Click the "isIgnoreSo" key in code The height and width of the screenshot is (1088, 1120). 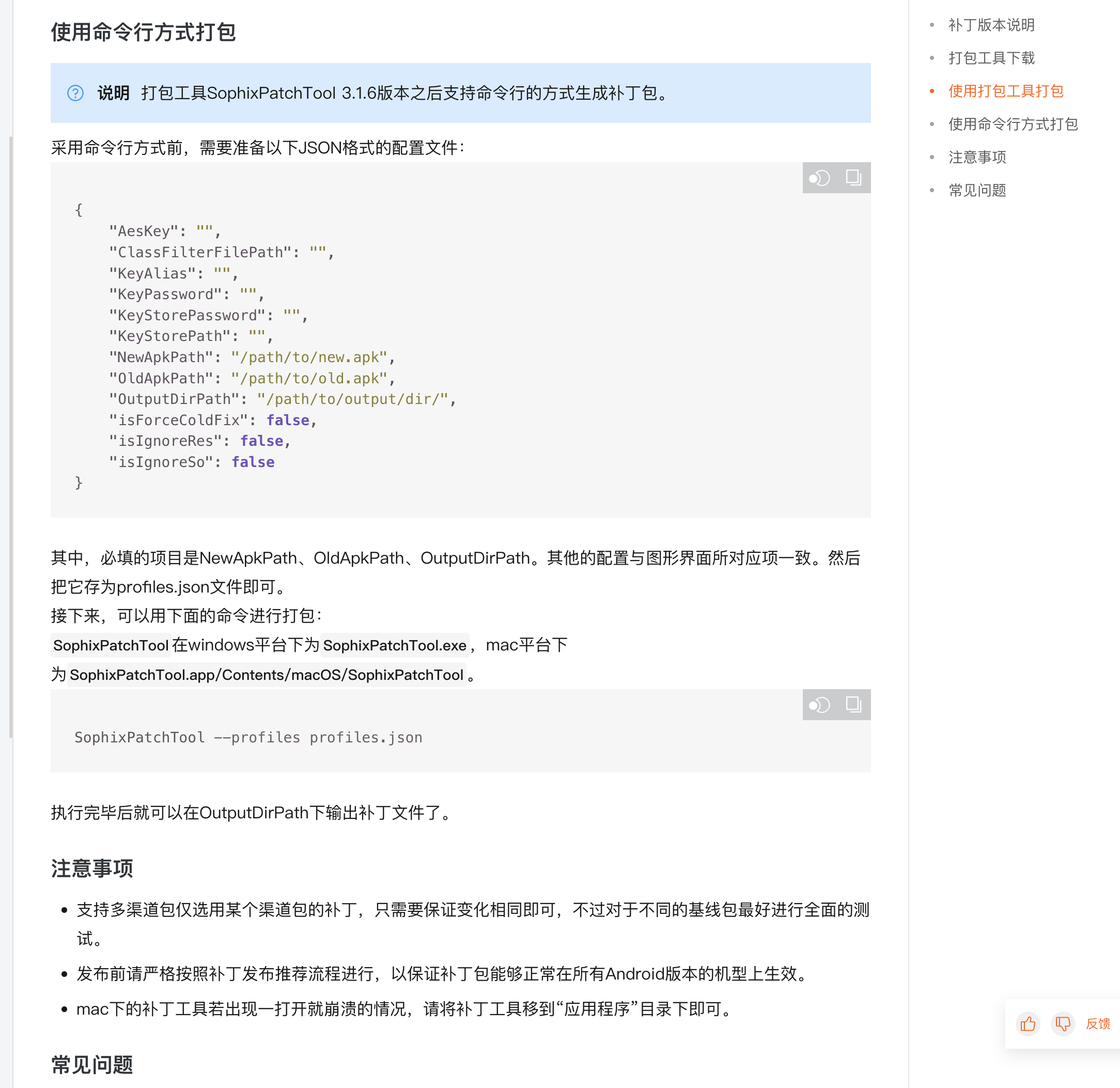162,462
